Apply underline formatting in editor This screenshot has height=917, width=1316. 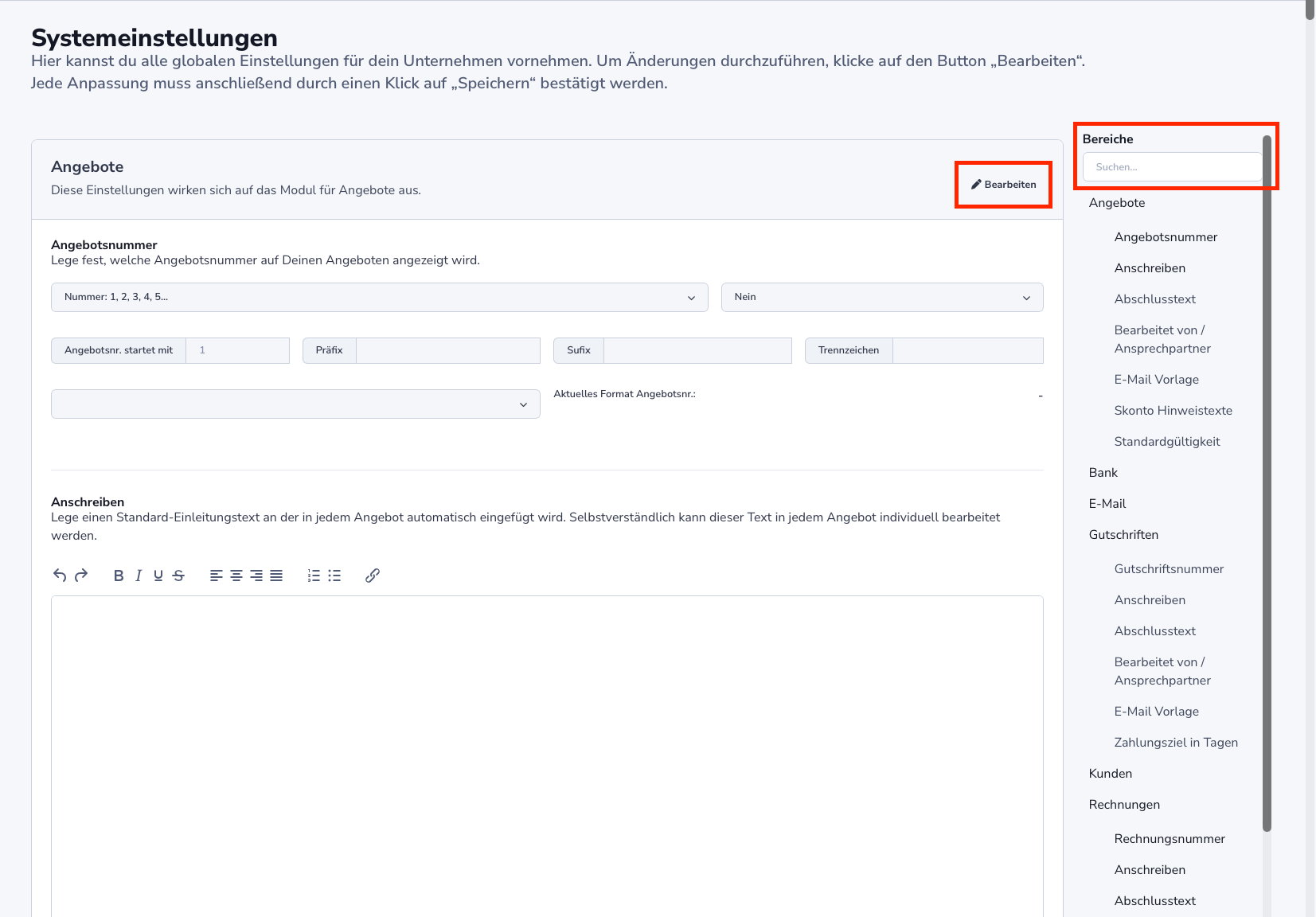(158, 576)
